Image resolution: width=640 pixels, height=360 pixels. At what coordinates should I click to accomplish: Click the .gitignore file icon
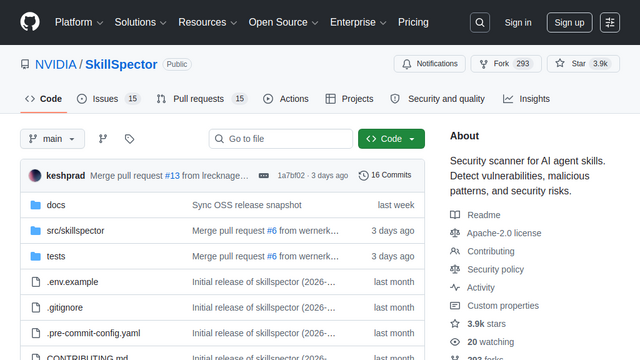point(36,308)
